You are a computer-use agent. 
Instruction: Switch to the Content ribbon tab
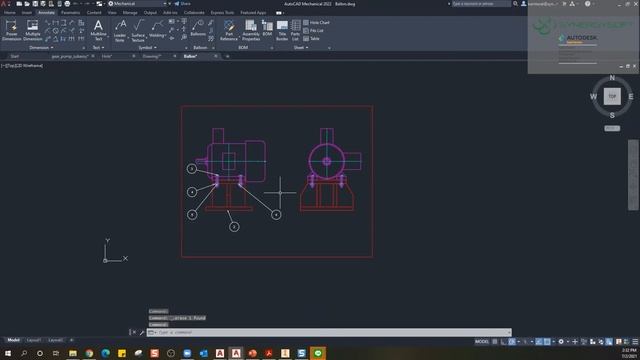94,13
